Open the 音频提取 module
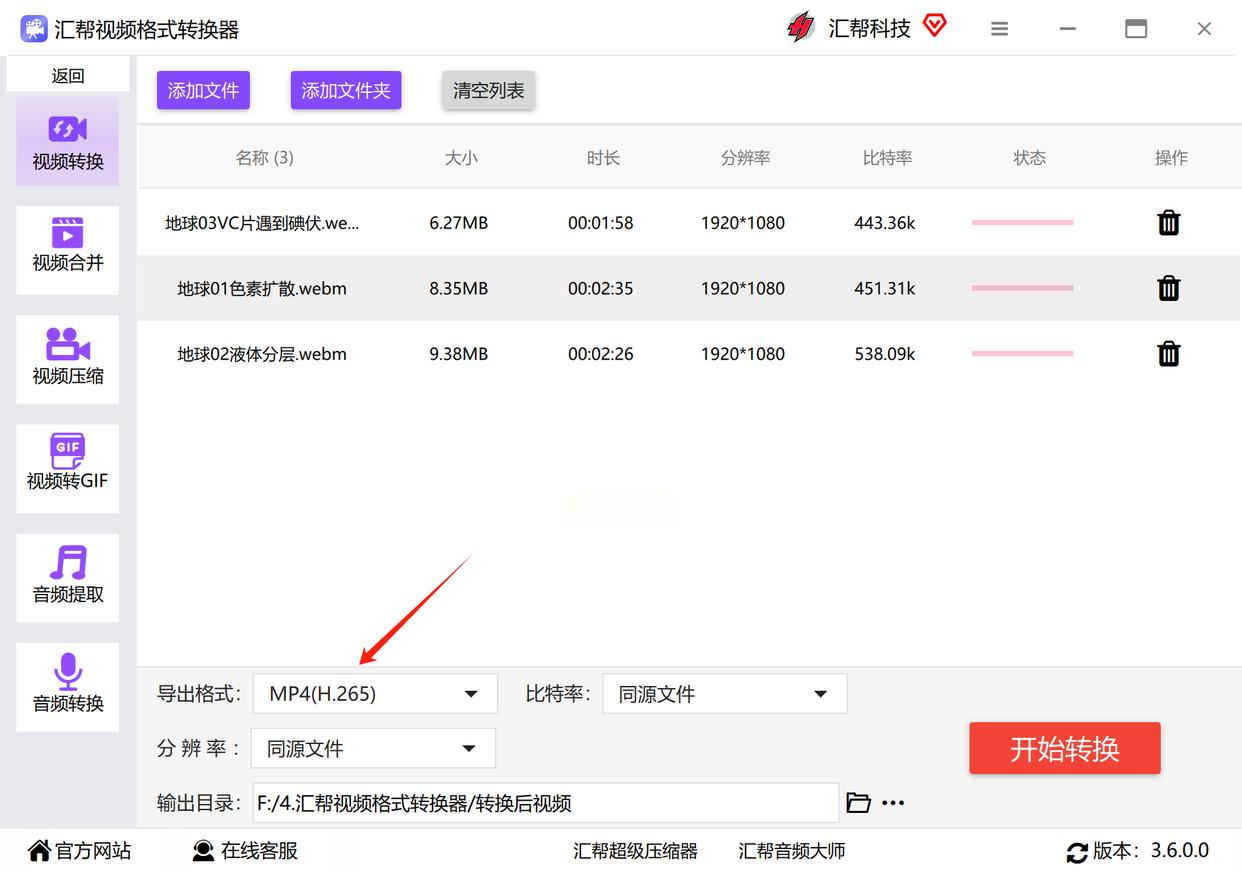1242x873 pixels. (67, 577)
